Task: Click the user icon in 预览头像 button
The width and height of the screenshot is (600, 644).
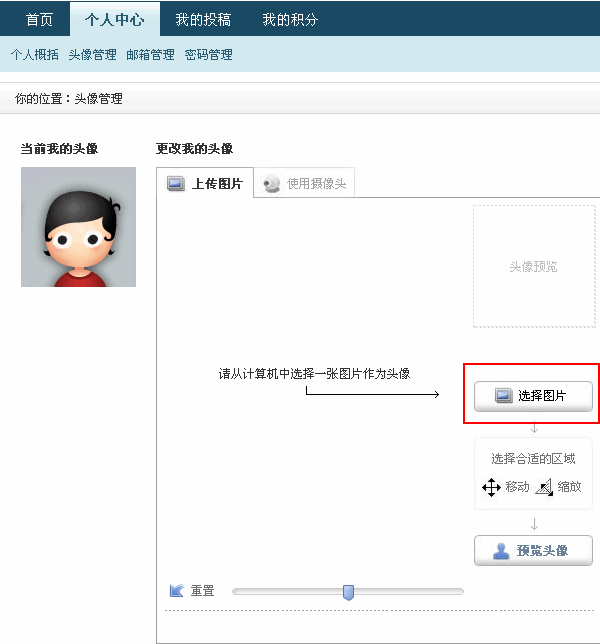Action: coord(503,551)
